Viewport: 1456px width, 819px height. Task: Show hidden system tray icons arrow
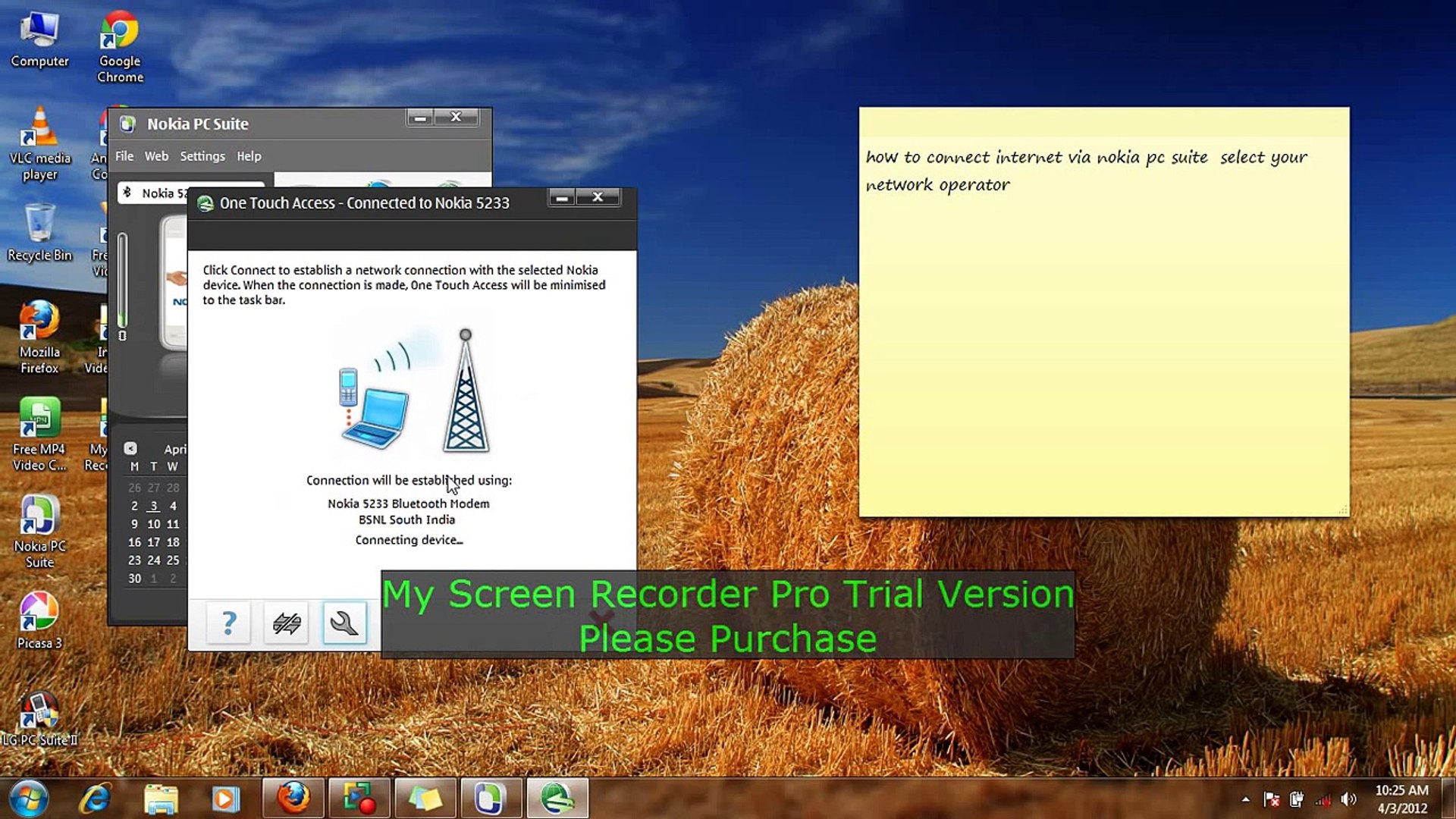click(x=1245, y=799)
